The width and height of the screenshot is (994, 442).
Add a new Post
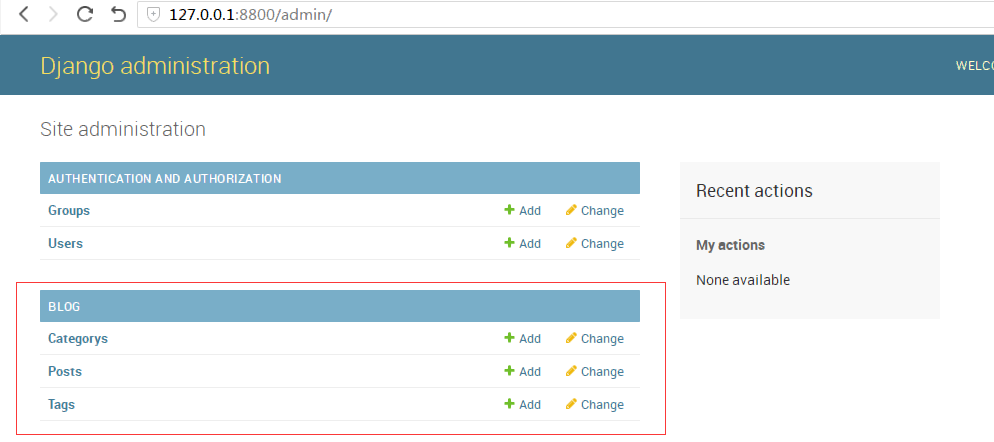(523, 372)
